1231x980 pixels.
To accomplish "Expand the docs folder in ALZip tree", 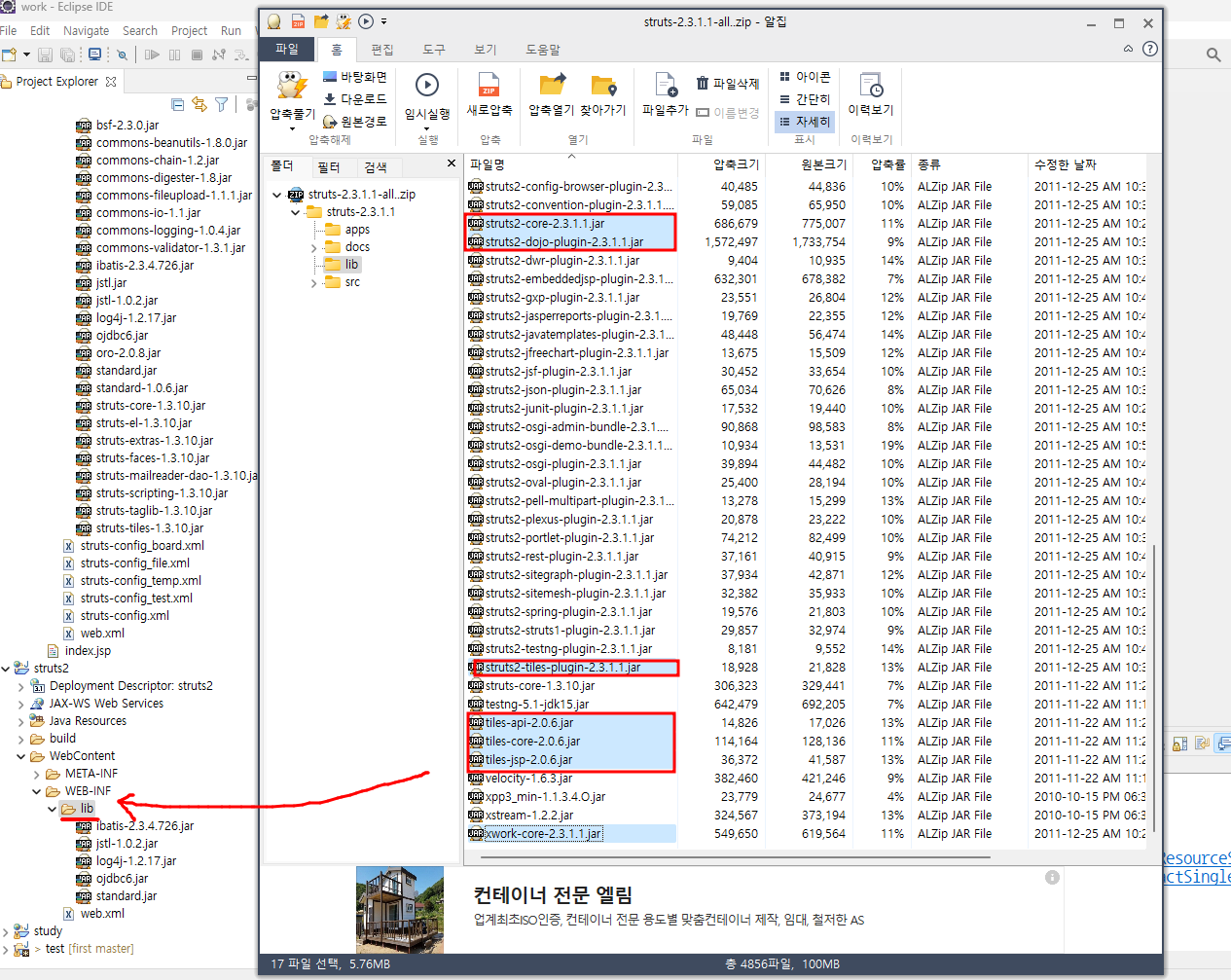I will pos(313,248).
